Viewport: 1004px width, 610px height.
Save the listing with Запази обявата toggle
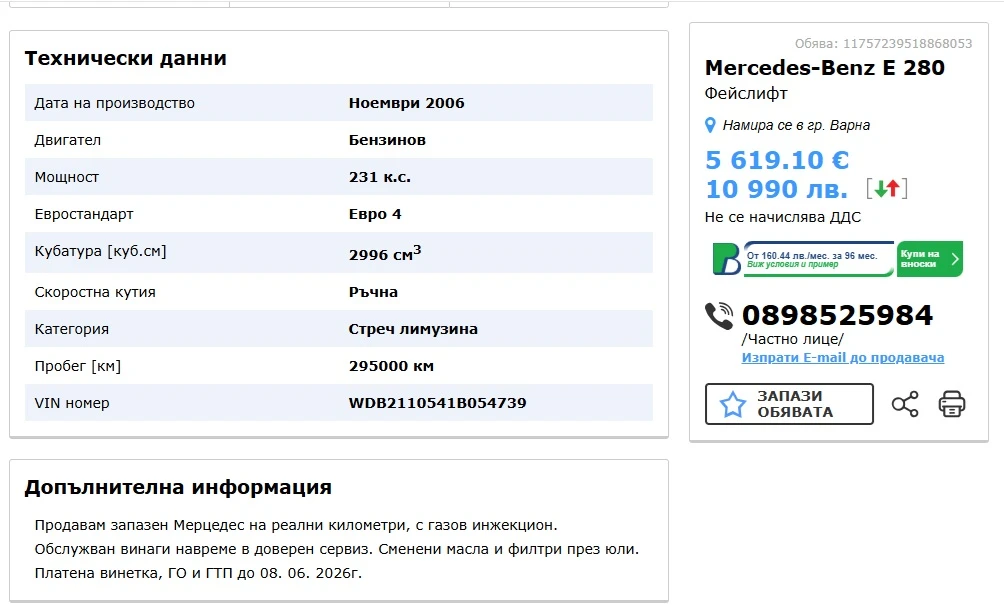pos(789,403)
